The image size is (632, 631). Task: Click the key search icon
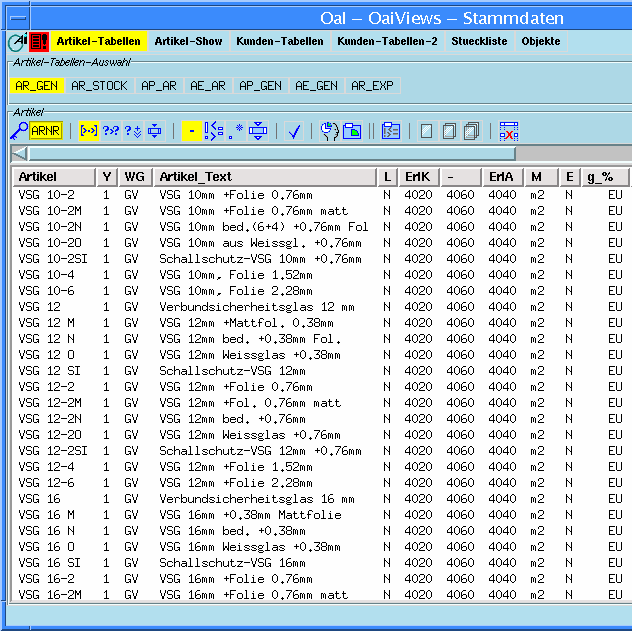[19, 131]
